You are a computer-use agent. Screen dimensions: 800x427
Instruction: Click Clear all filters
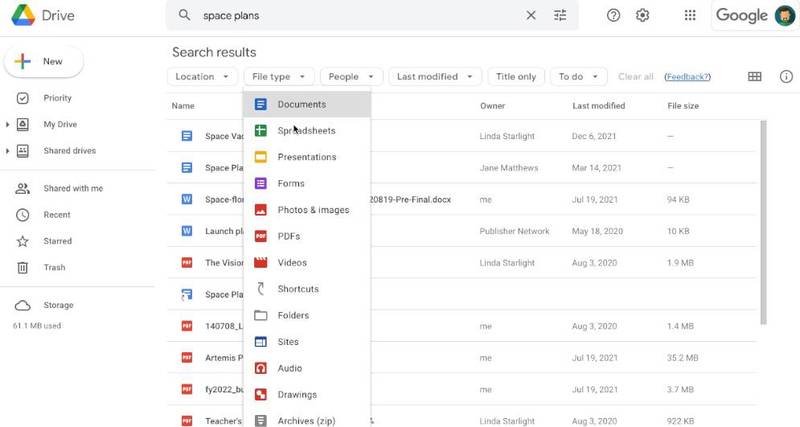coord(635,77)
